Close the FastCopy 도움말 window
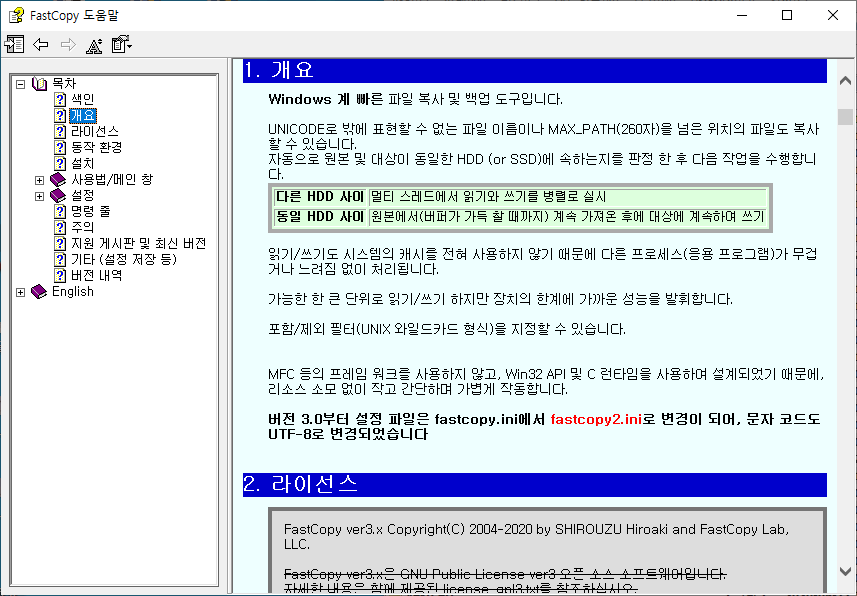 coord(832,15)
